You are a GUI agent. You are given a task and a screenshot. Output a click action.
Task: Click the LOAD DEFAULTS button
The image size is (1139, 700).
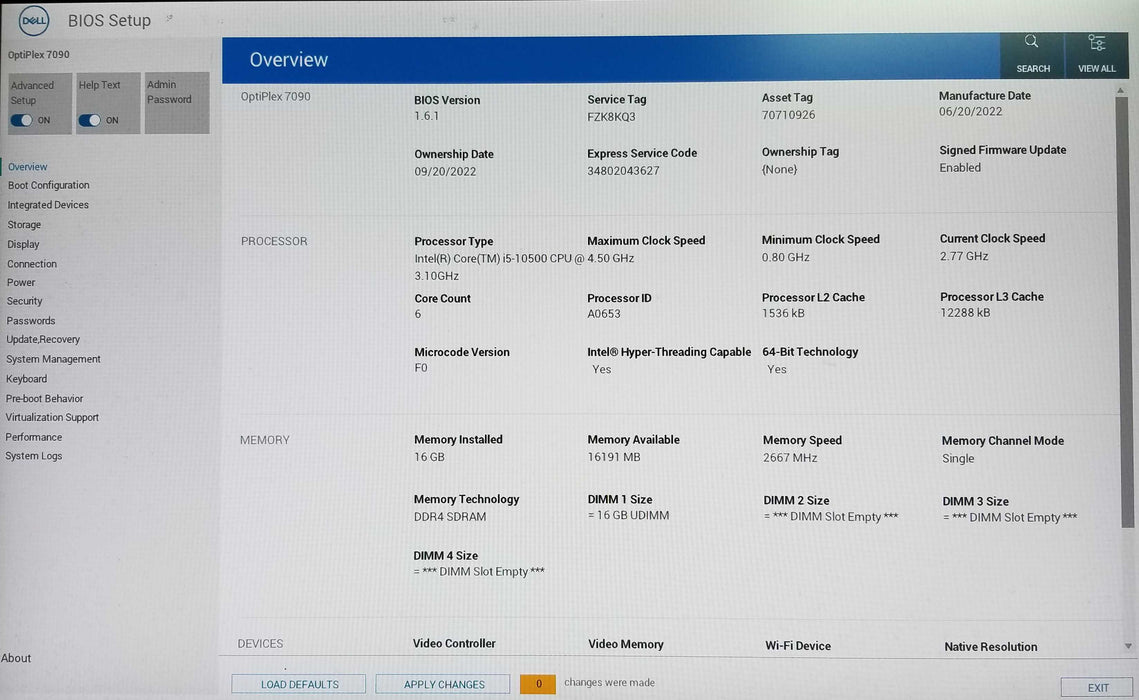click(x=299, y=684)
